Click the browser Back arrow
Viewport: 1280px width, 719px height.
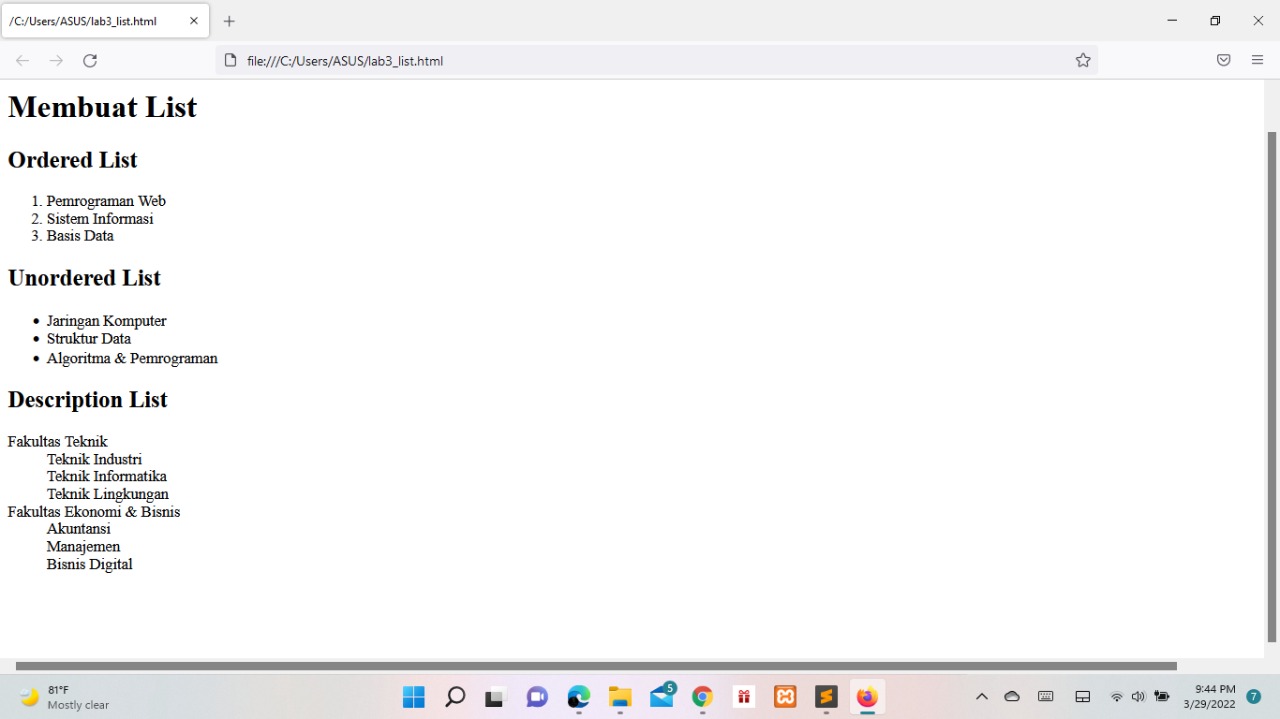[22, 61]
